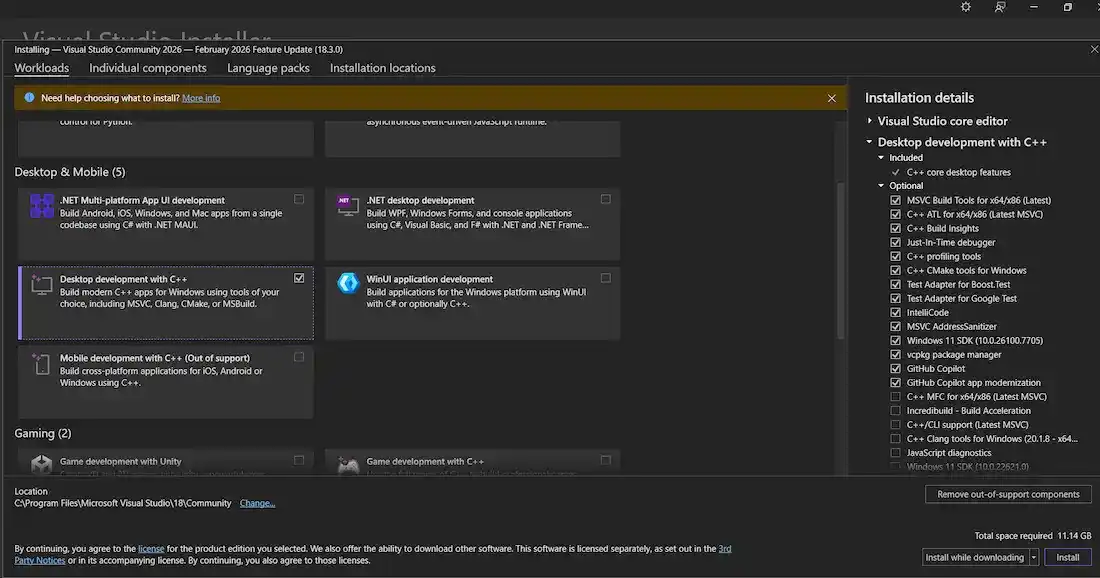Open installer settings gear icon
The image size is (1100, 578).
[x=966, y=7]
